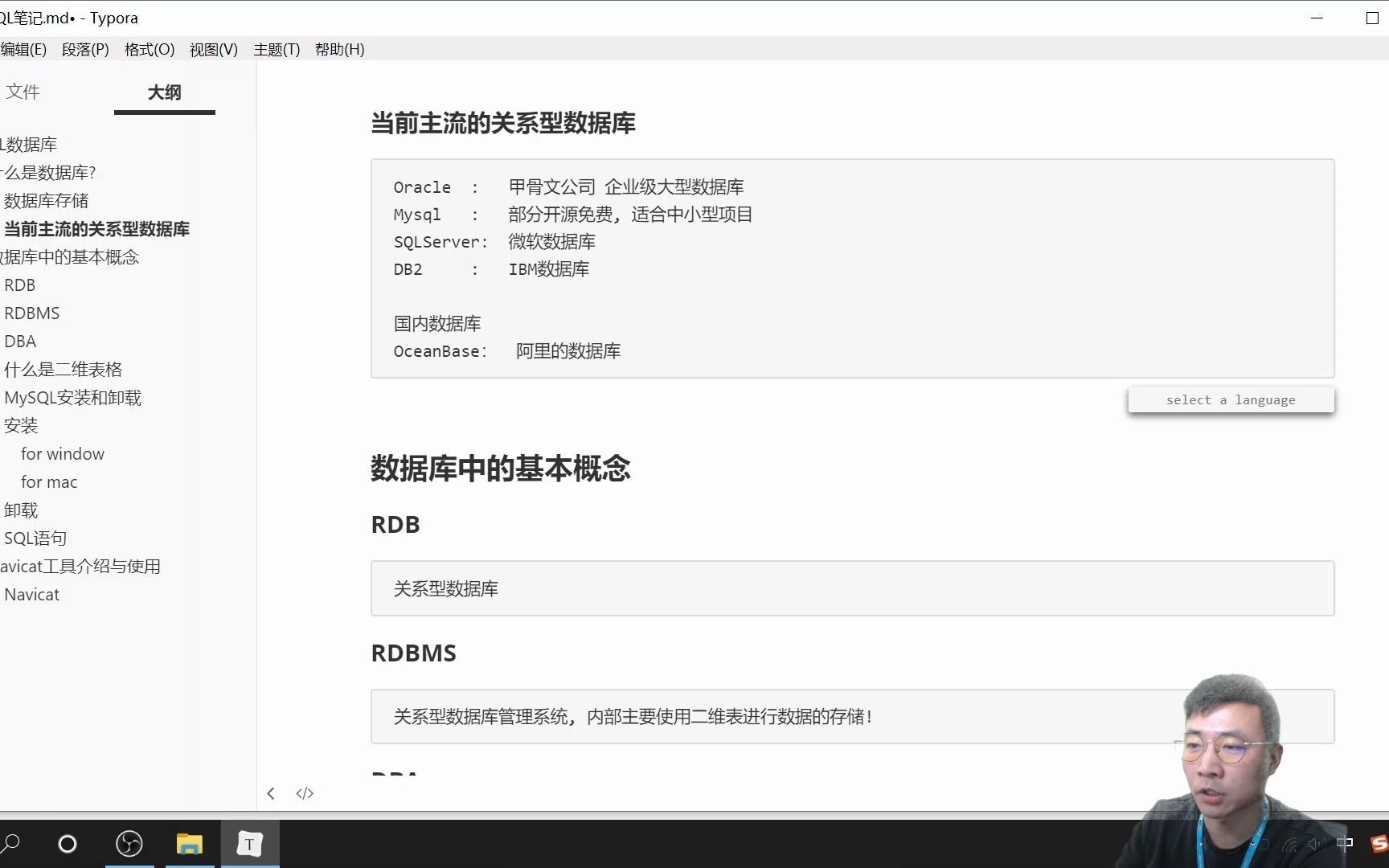Click the 关系型数据库管理系统 description block
Viewport: 1389px width, 868px height.
pos(853,716)
